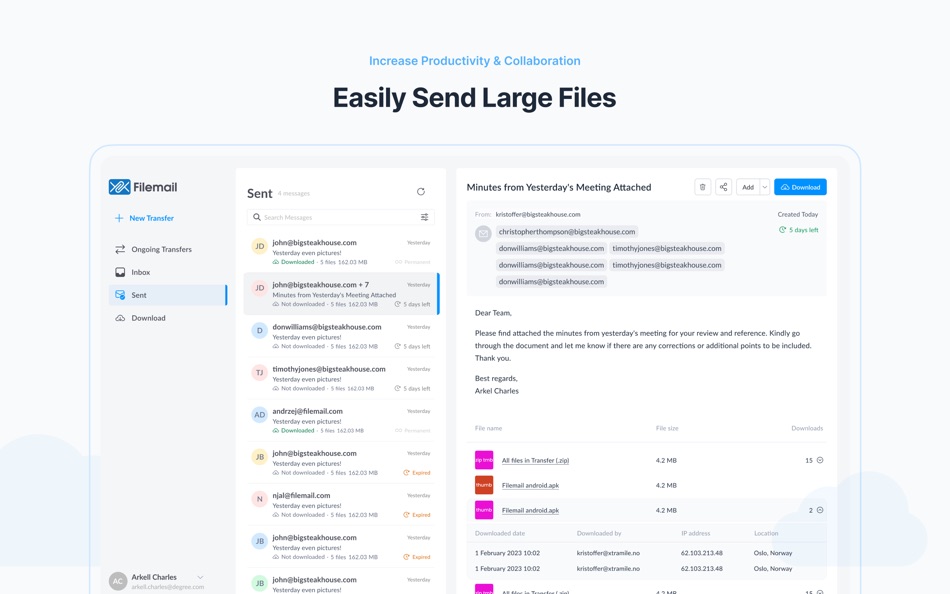Click the message title Minutes from Yesterday's Meeting Attached

[559, 187]
